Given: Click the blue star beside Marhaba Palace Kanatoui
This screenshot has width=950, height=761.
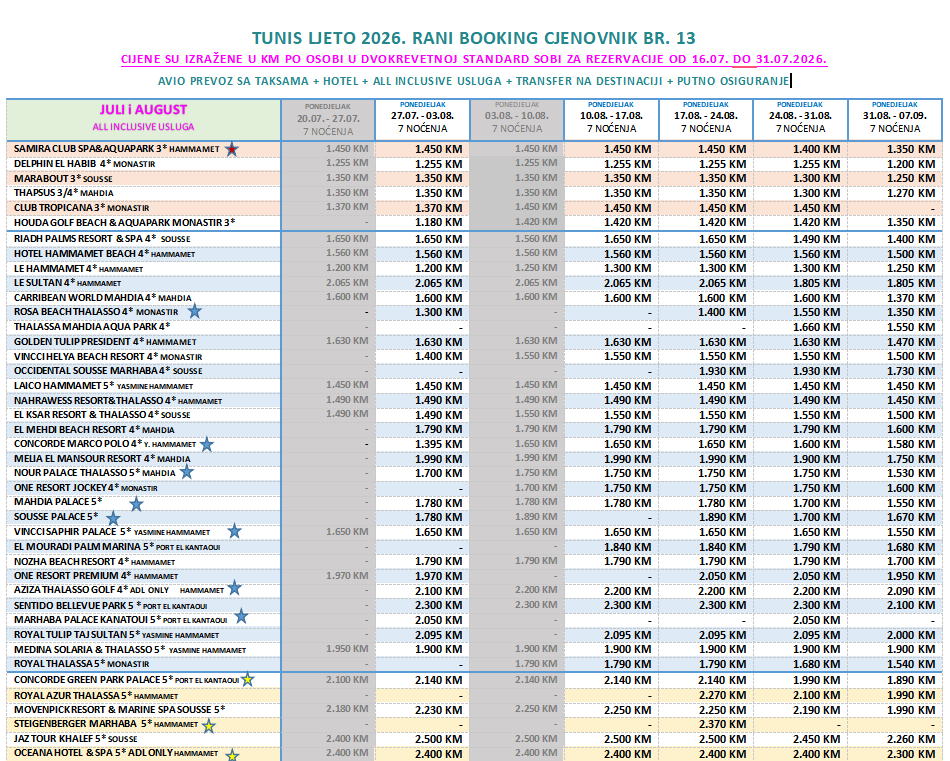Looking at the screenshot, I should [x=241, y=616].
